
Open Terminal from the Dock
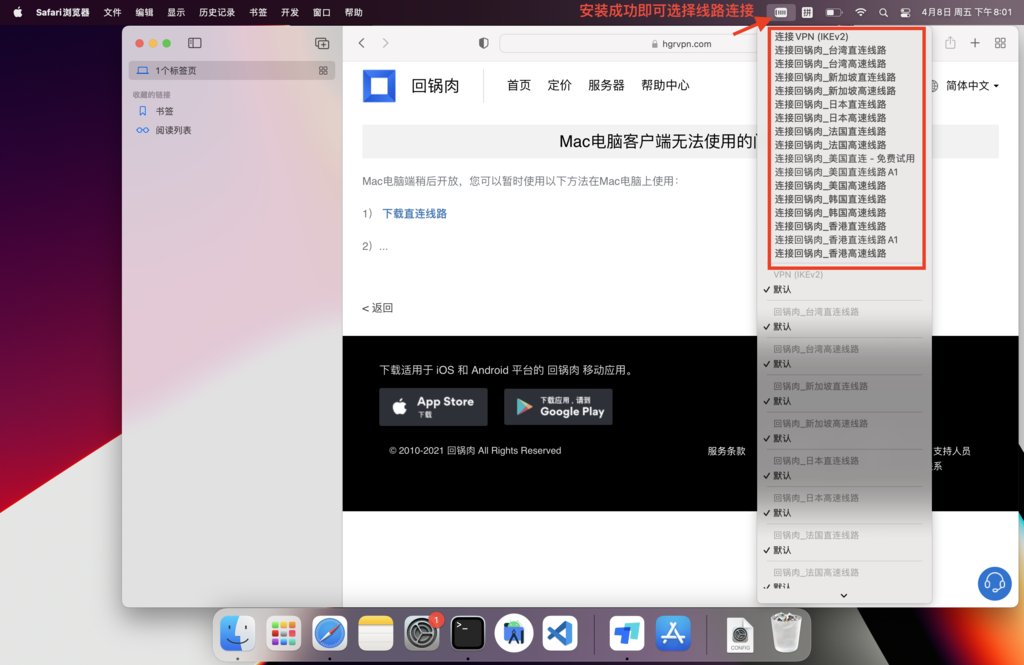[468, 633]
